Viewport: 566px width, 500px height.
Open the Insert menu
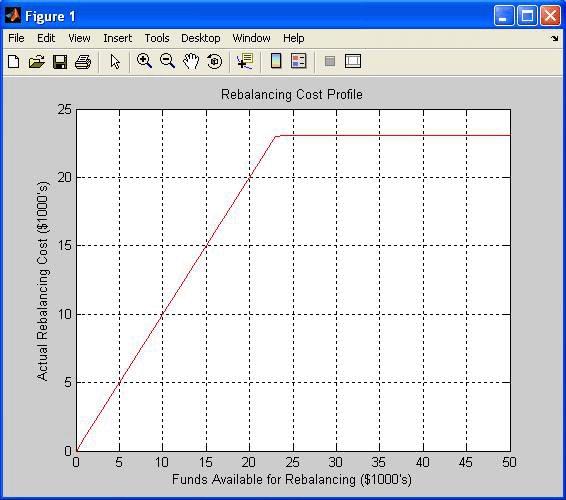coord(117,38)
